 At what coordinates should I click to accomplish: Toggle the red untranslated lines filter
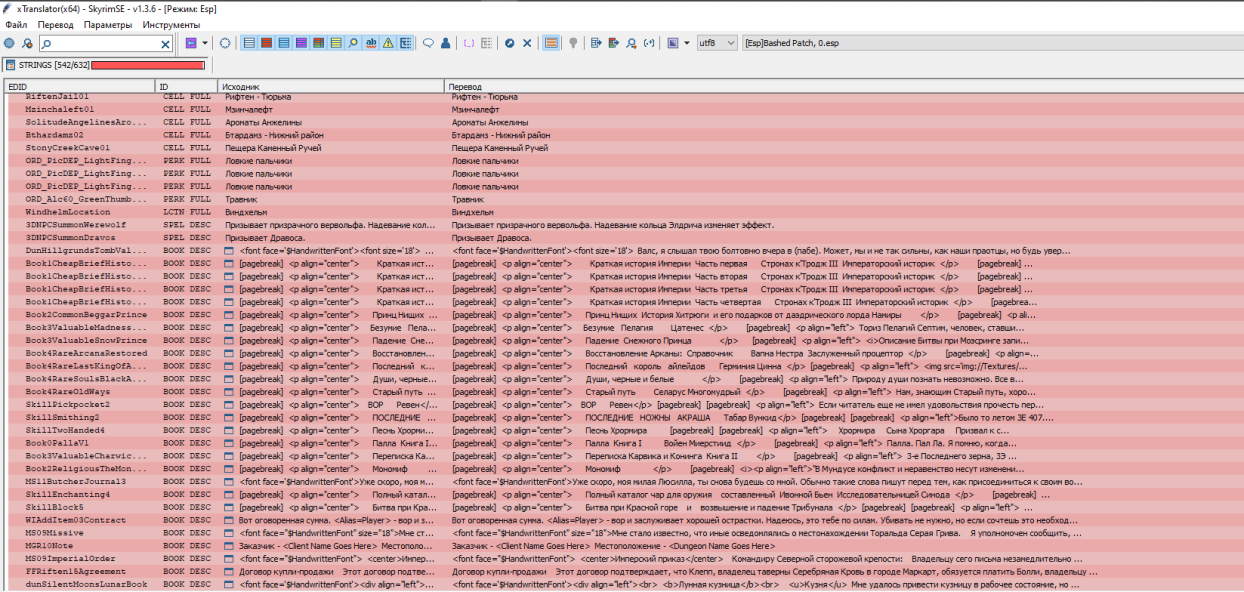point(267,43)
